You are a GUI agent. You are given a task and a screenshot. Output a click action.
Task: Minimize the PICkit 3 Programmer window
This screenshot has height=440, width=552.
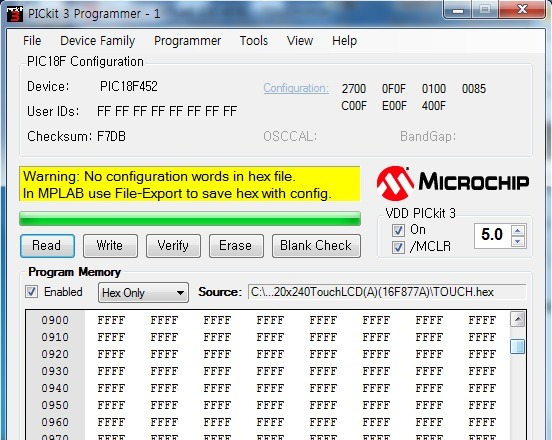pos(458,11)
